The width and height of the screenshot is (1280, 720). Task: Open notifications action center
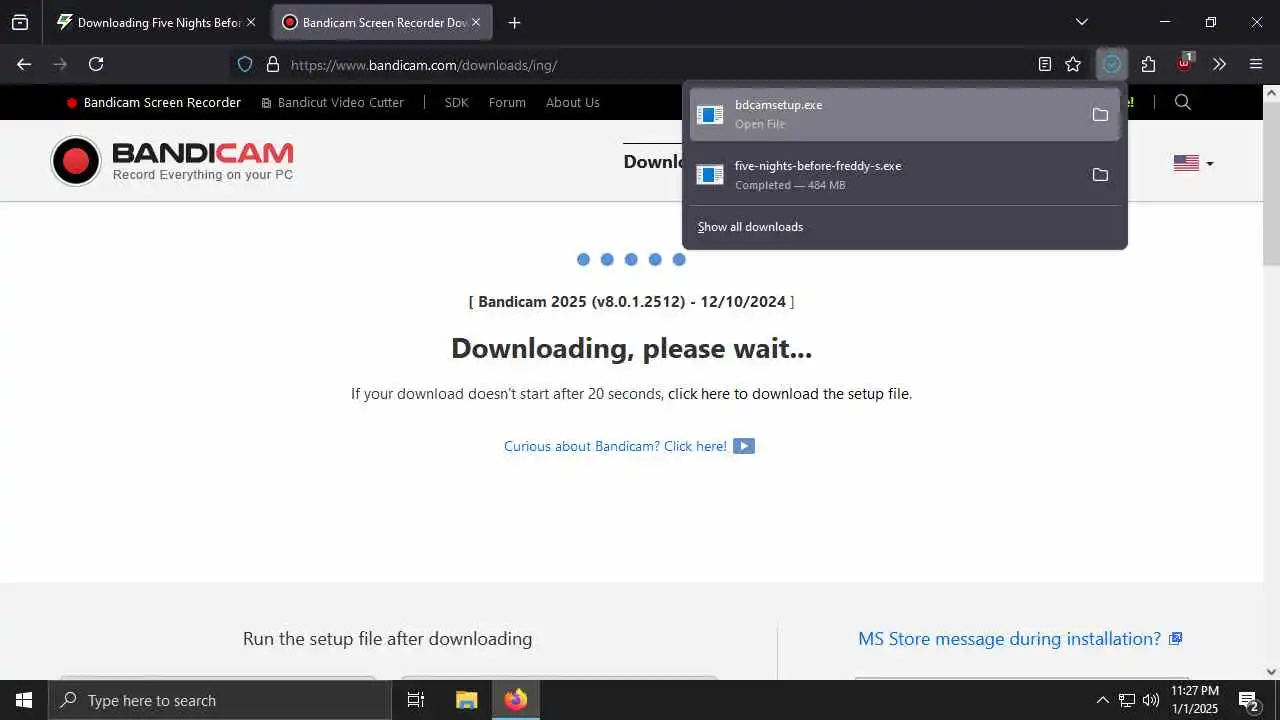[1248, 700]
